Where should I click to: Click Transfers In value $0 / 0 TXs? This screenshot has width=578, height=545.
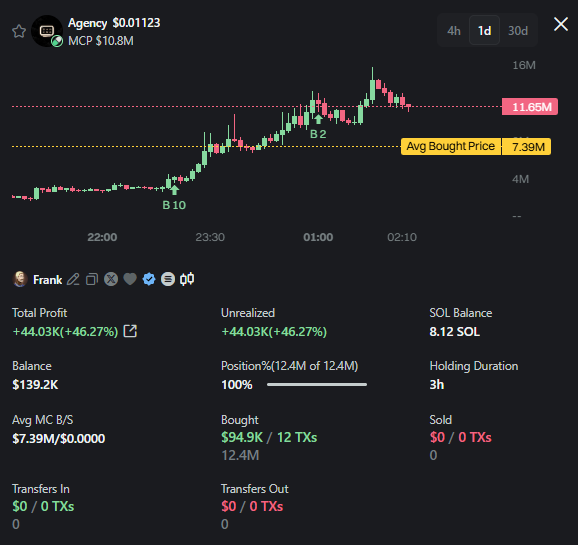pyautogui.click(x=43, y=506)
